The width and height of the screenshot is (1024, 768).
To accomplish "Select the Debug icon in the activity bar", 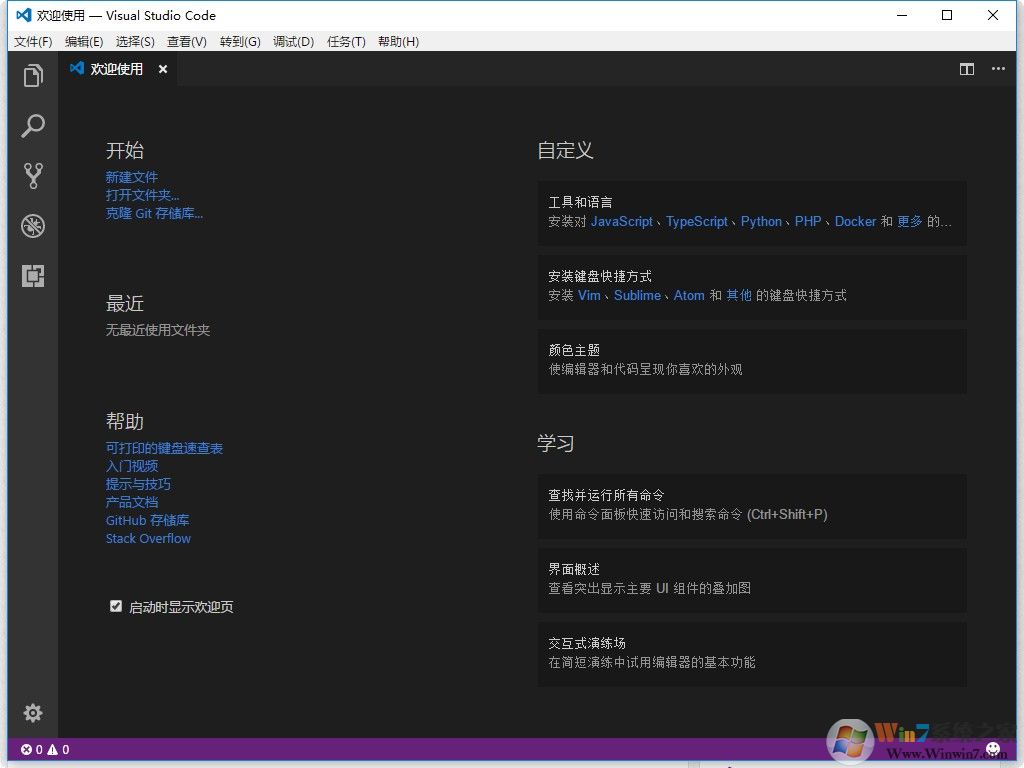I will [x=33, y=226].
